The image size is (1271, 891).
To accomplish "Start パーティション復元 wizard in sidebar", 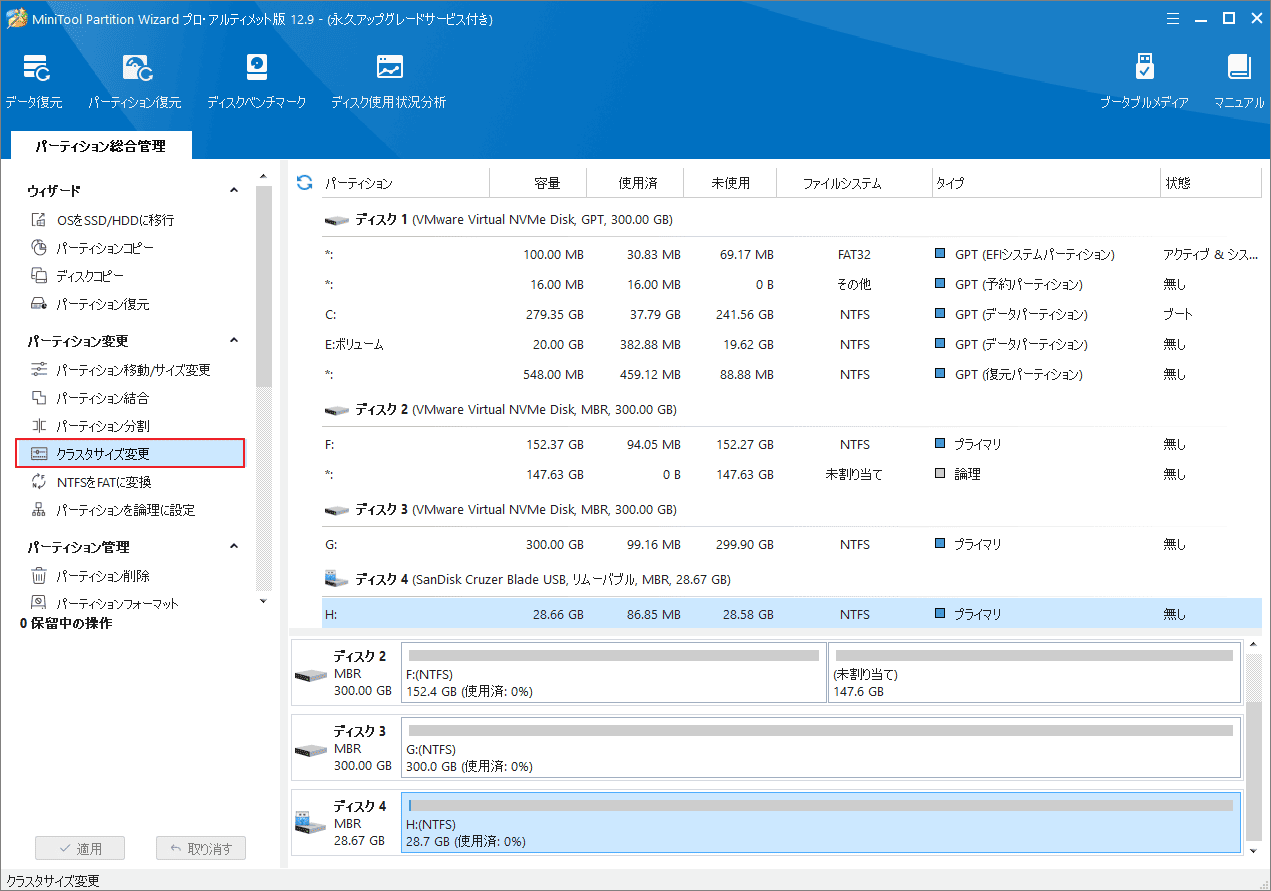I will (x=89, y=304).
